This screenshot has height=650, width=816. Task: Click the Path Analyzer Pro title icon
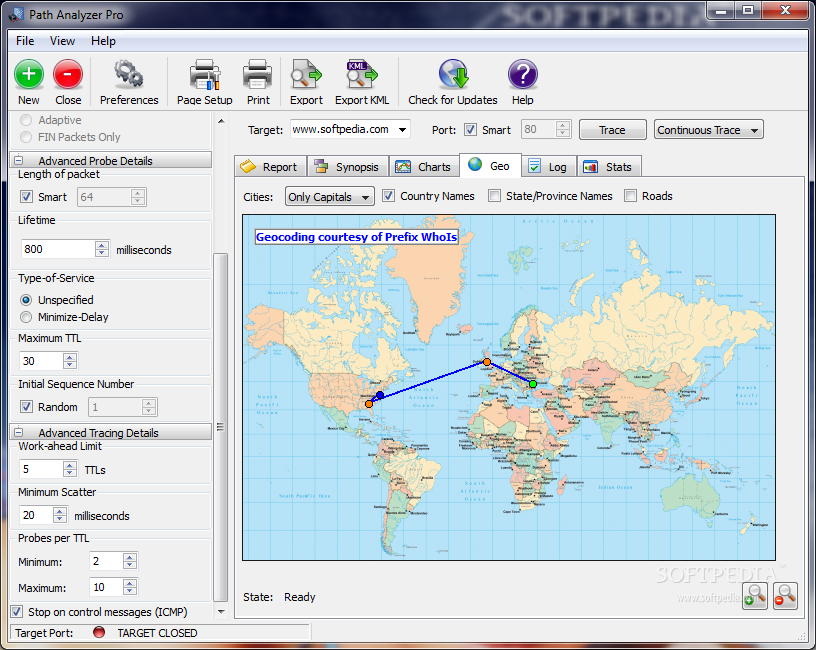[x=16, y=15]
